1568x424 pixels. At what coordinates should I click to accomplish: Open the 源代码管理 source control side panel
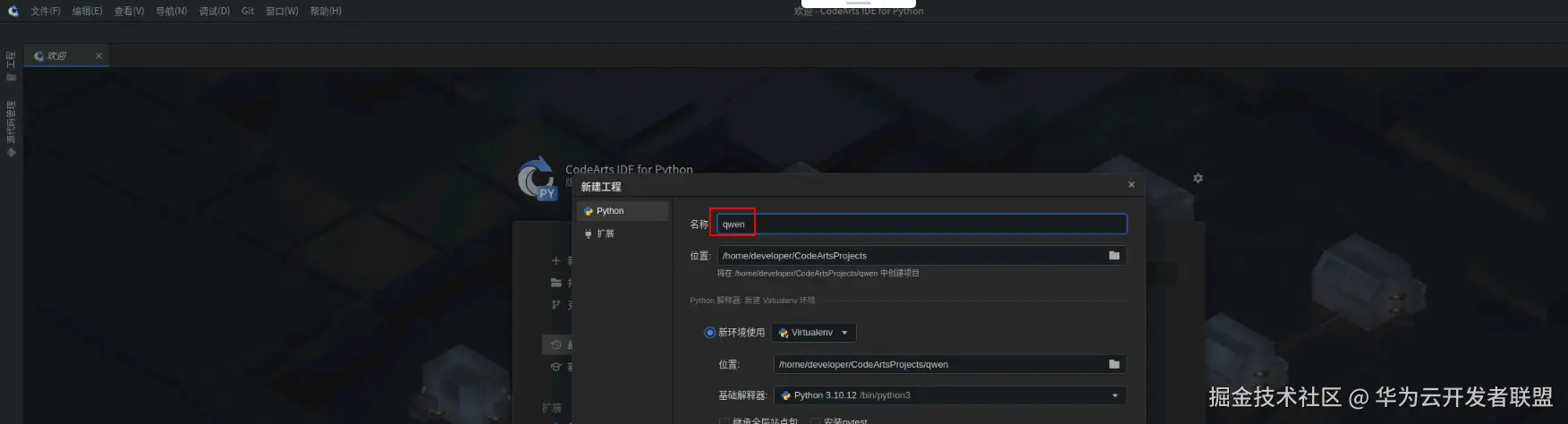click(x=11, y=129)
